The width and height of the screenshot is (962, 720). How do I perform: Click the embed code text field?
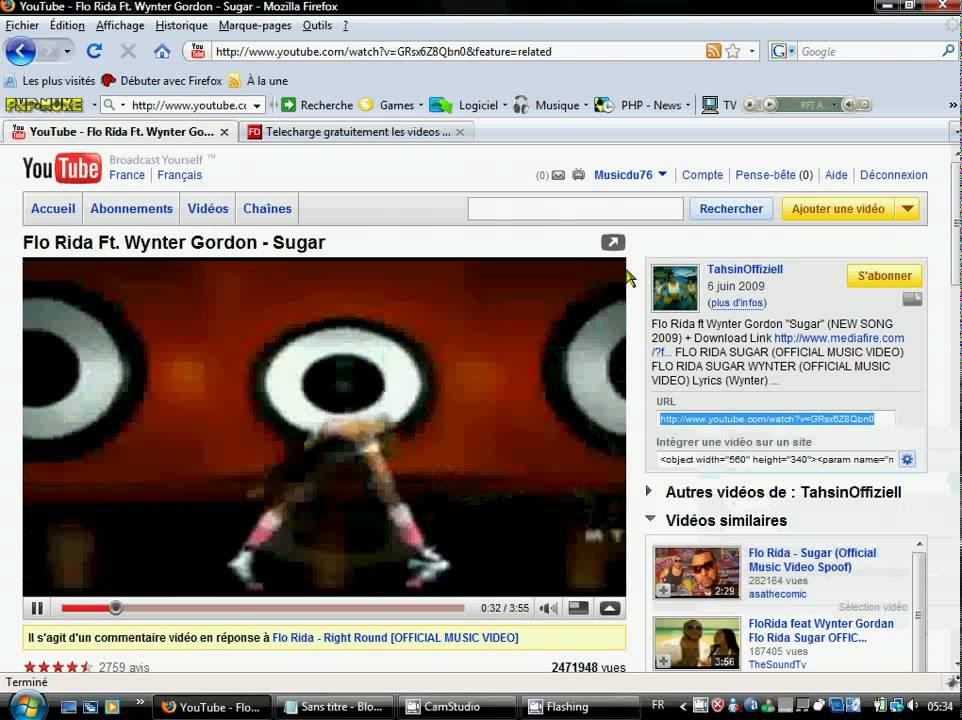pyautogui.click(x=777, y=459)
